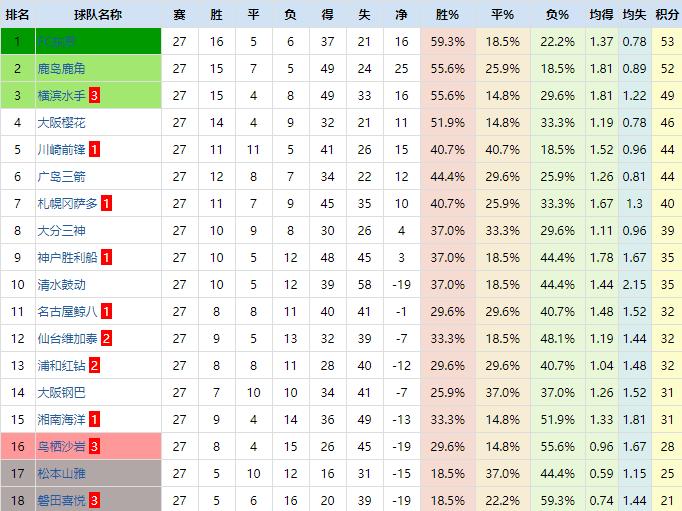This screenshot has width=682, height=511.
Task: Click the red badge beside 浦和红钻
Action: (x=94, y=365)
